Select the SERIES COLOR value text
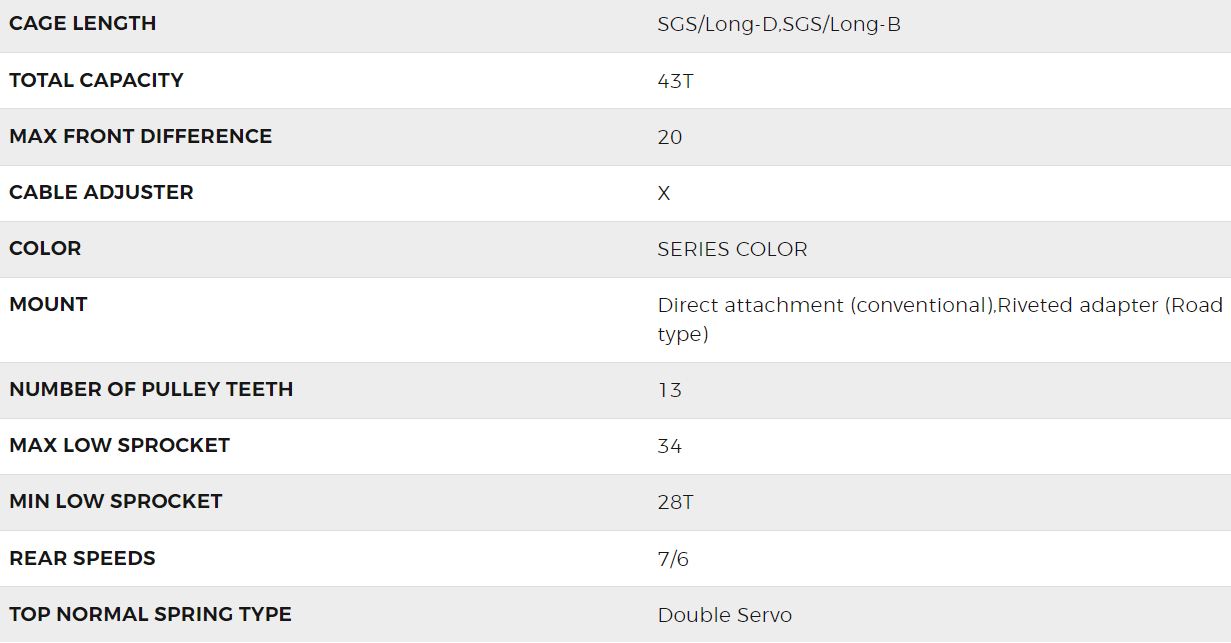The image size is (1231, 643). [732, 249]
